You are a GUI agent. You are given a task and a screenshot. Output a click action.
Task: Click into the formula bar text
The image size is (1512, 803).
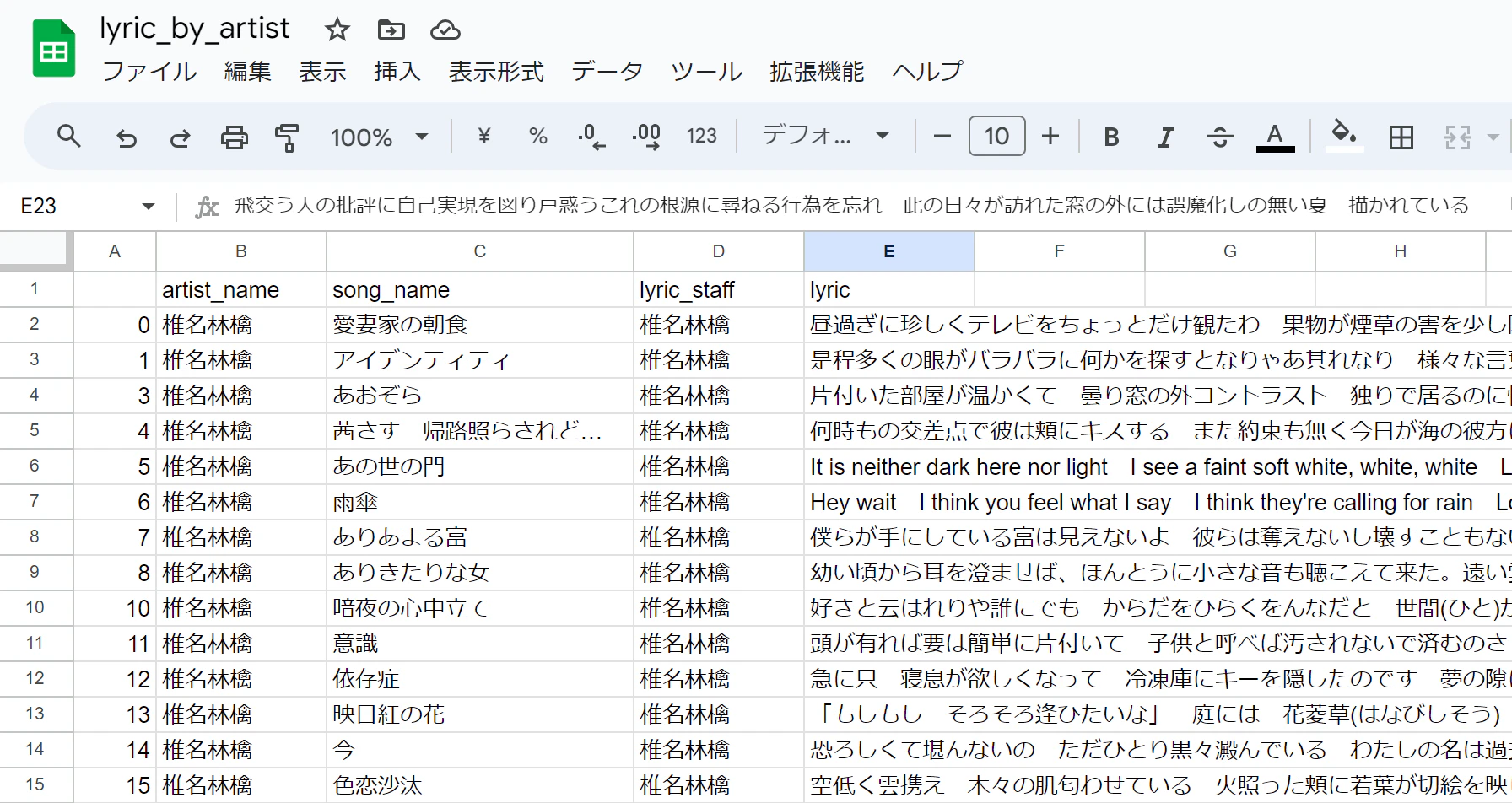852,205
